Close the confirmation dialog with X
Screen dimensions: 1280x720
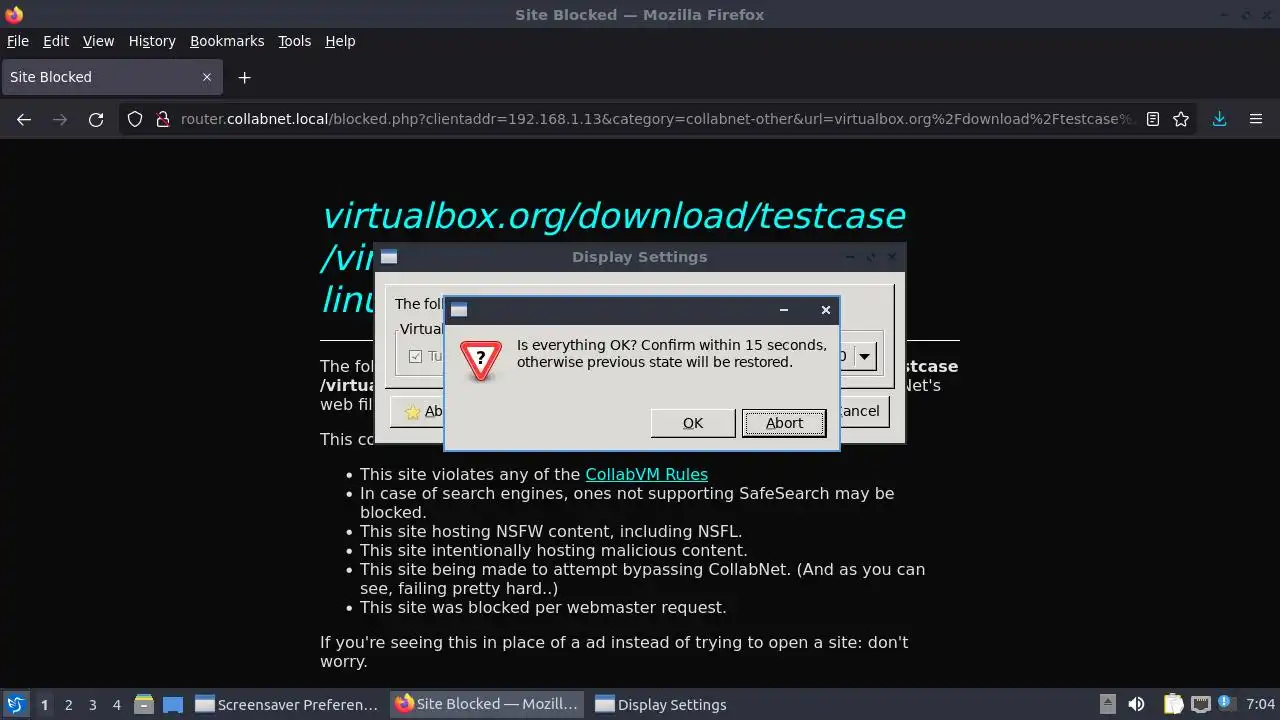click(x=826, y=310)
